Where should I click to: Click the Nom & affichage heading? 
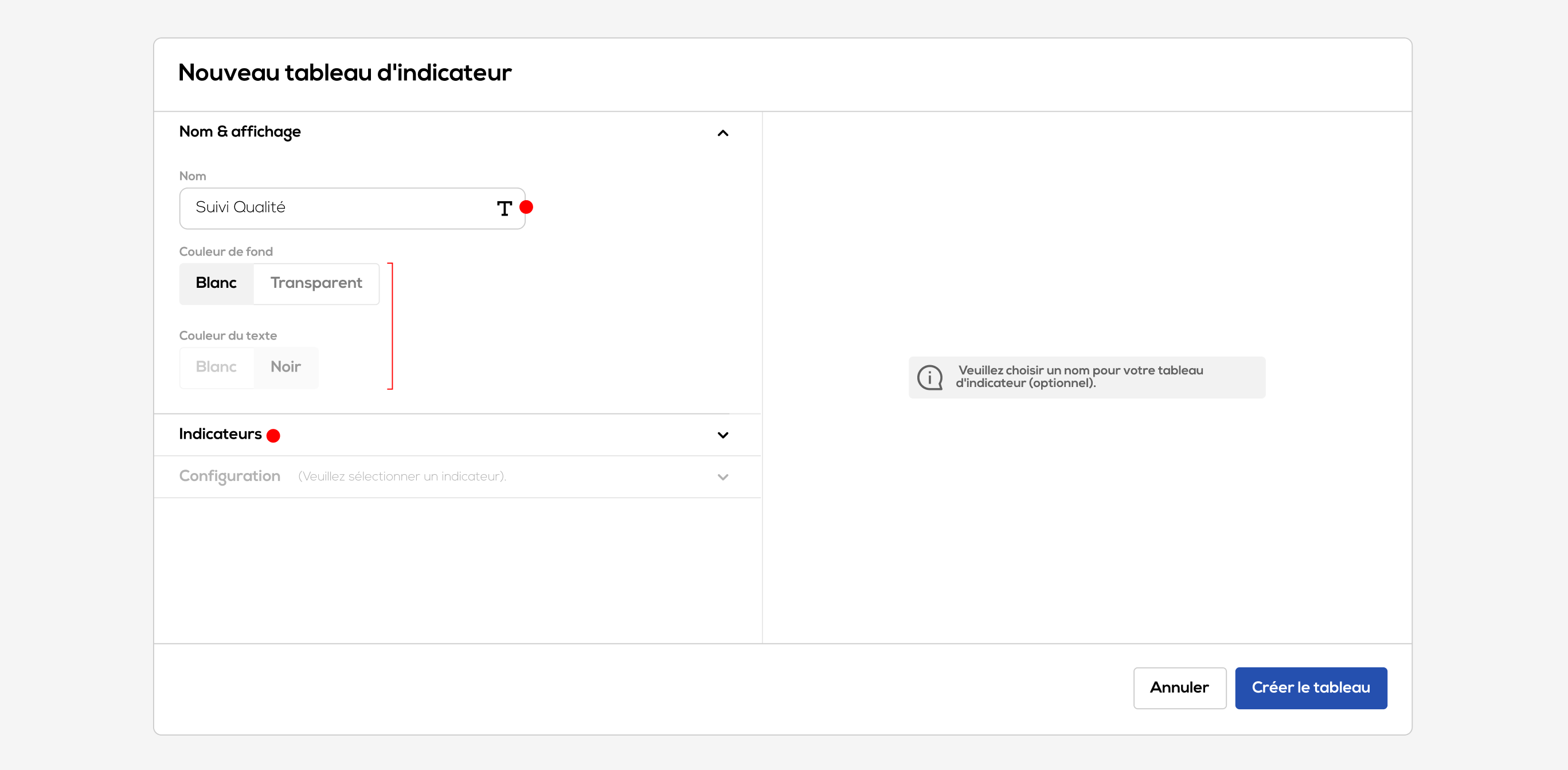[240, 131]
